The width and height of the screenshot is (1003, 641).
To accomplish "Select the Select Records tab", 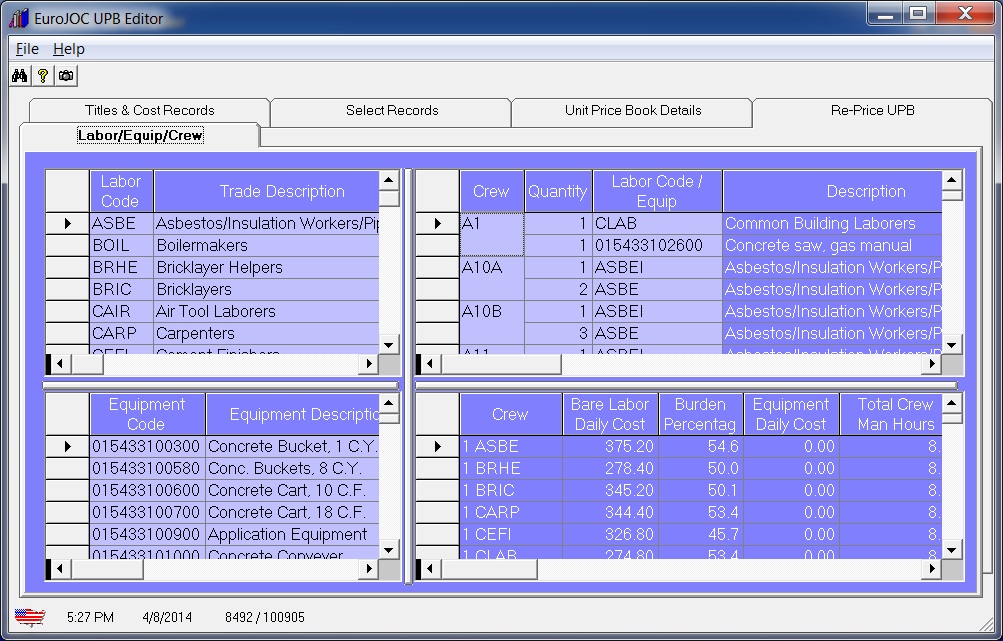I will [391, 111].
